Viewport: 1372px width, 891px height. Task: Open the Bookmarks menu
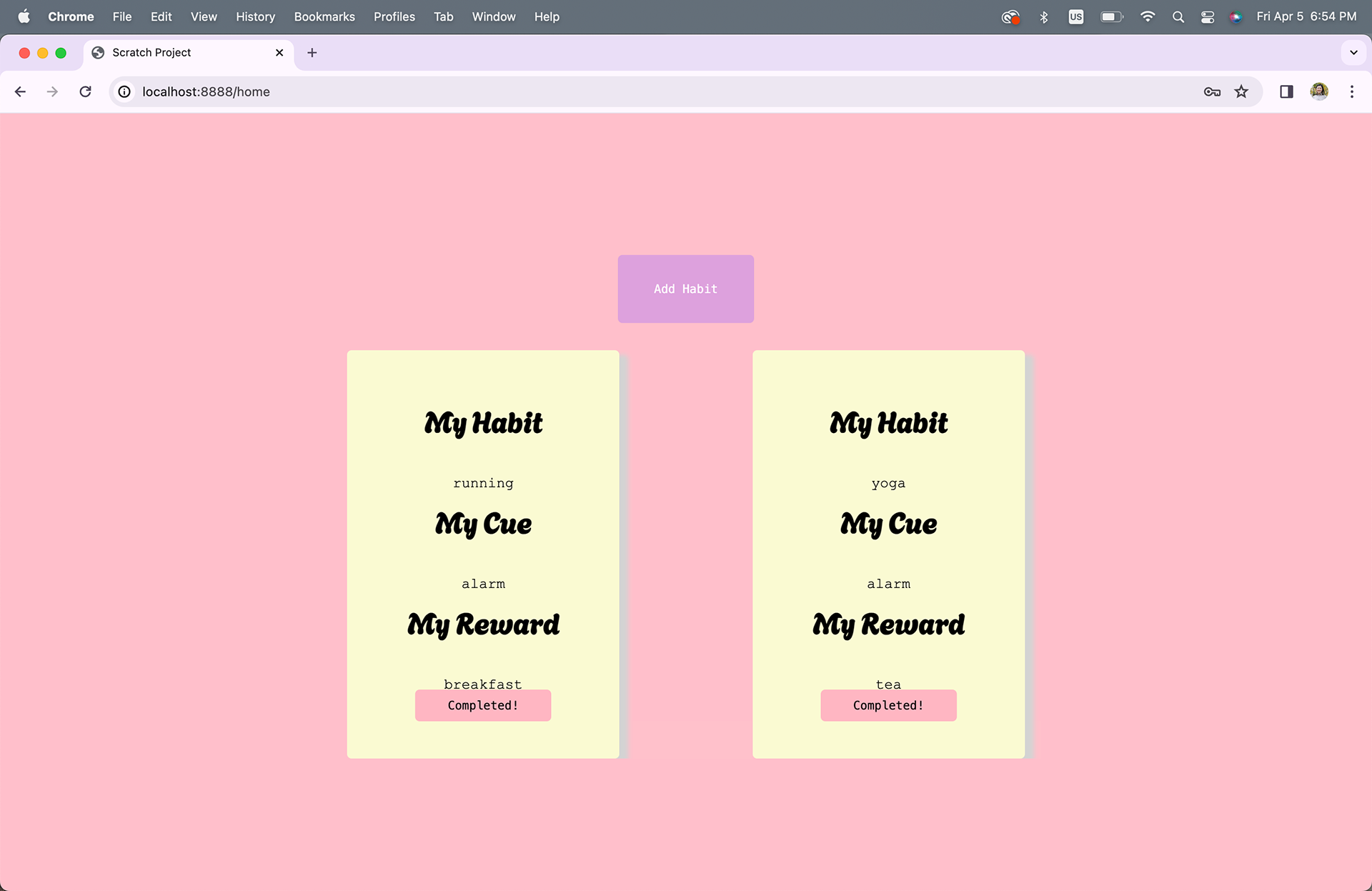(324, 16)
